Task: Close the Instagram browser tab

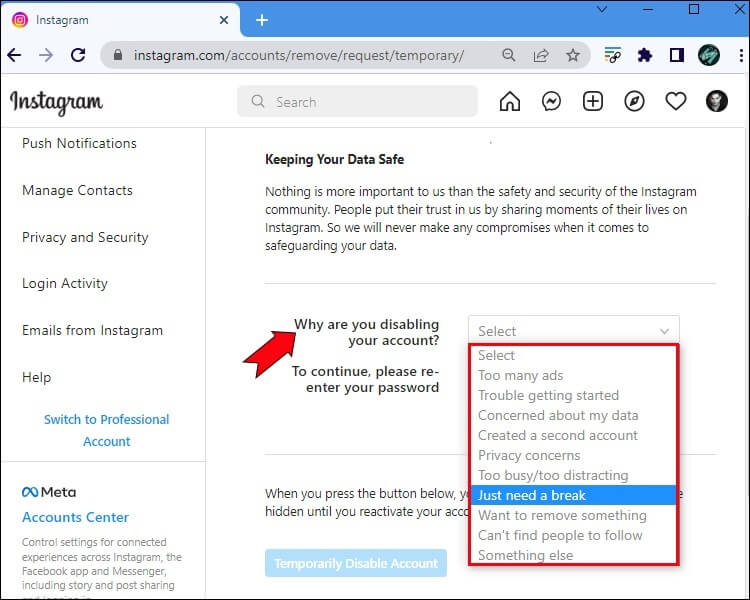Action: [224, 20]
